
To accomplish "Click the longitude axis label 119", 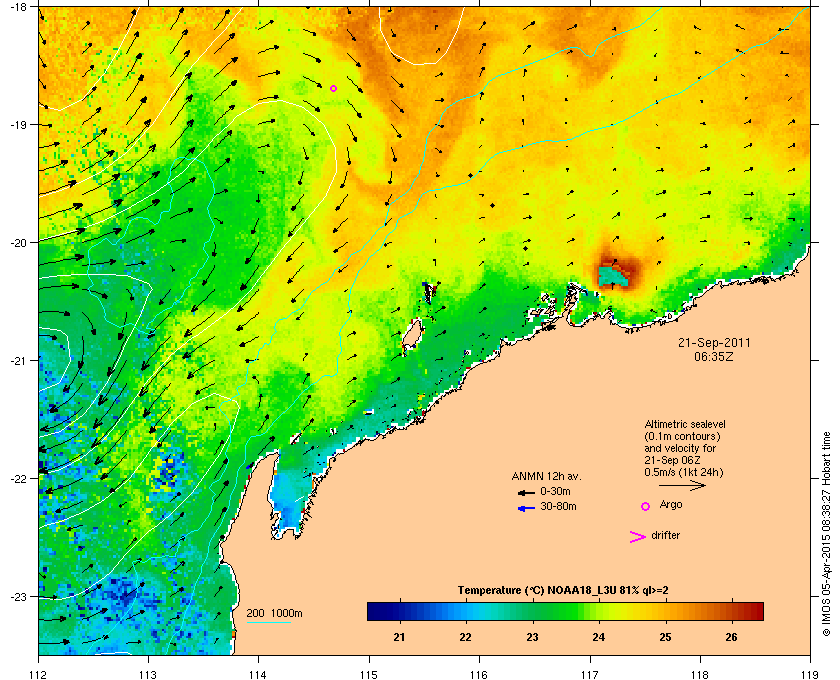I will point(810,675).
